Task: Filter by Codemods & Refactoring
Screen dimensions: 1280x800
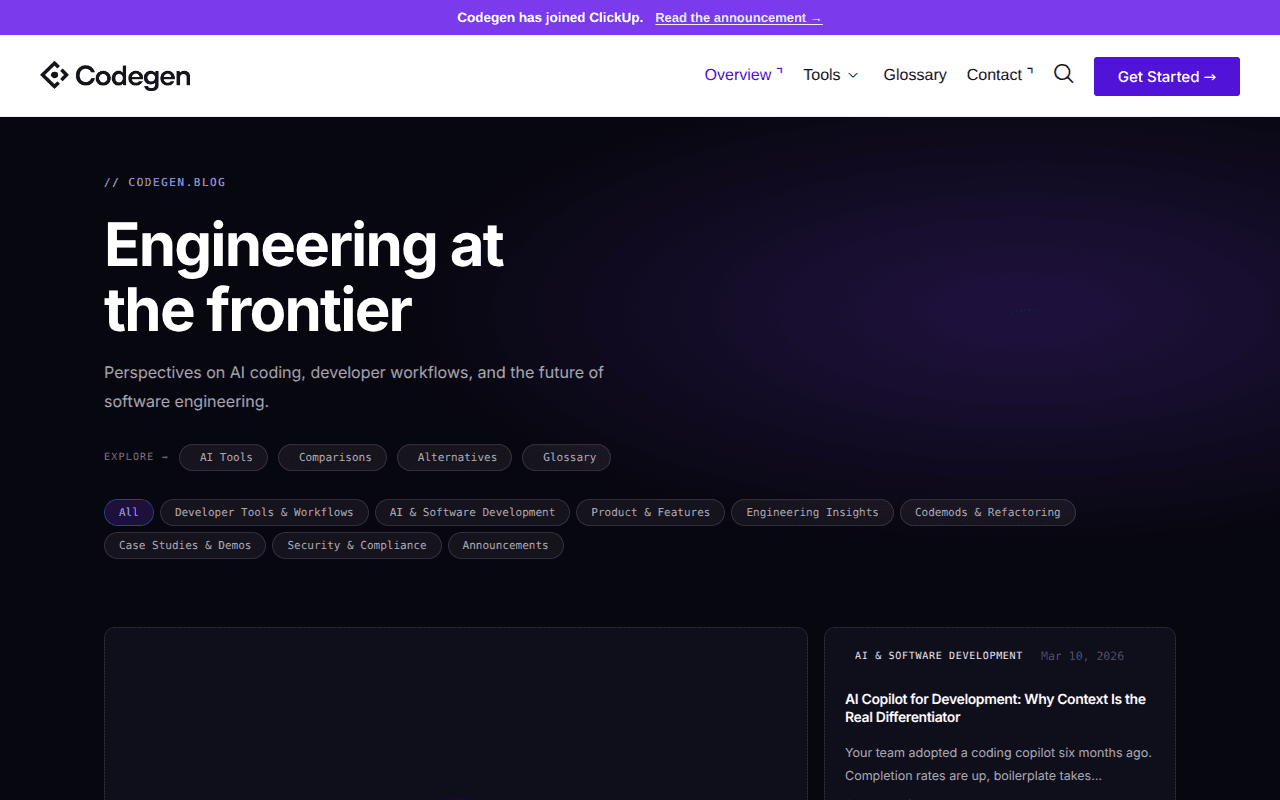Action: [988, 512]
